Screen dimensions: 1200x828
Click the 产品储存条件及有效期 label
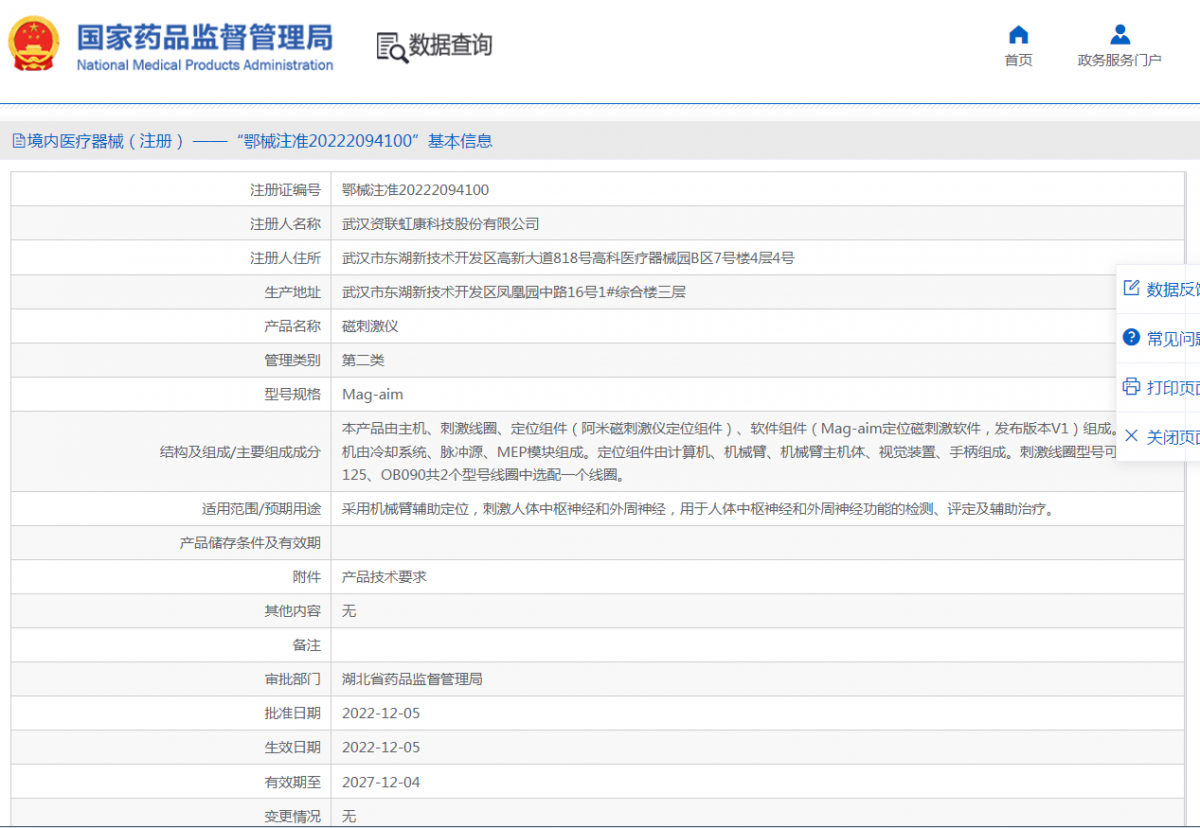[250, 543]
